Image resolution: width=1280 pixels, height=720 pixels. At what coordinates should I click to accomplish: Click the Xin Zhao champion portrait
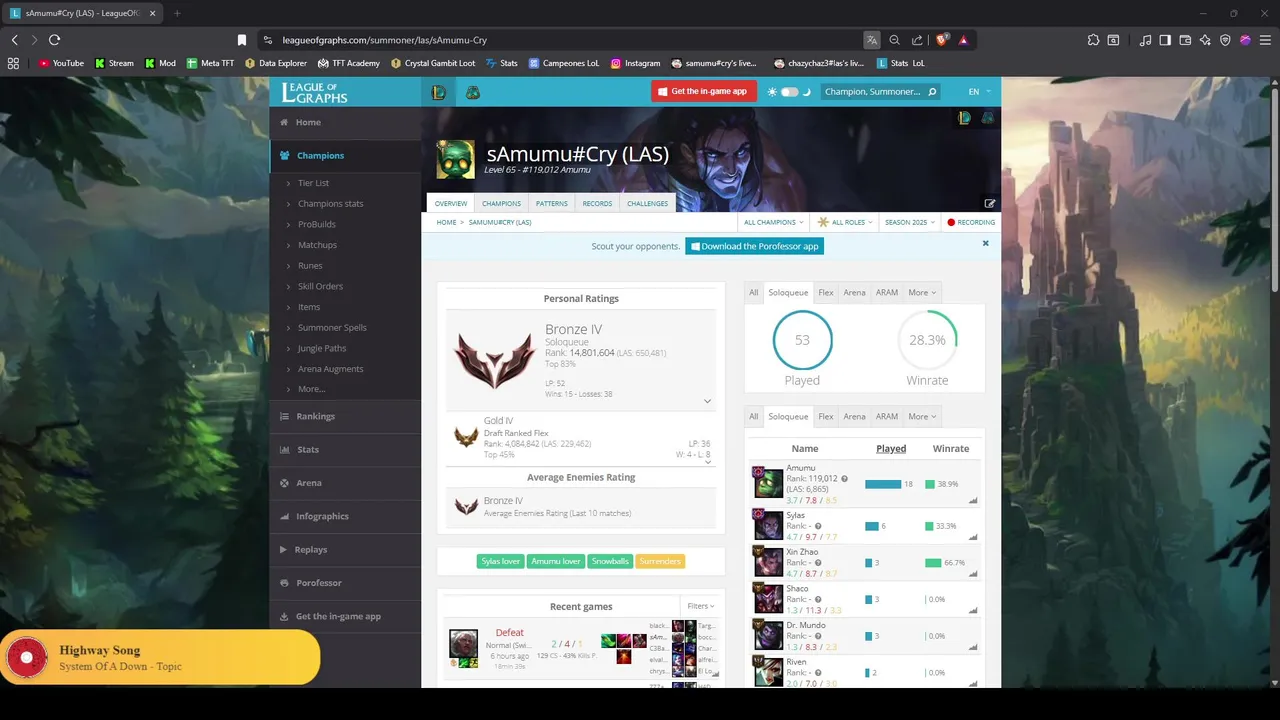click(x=767, y=562)
